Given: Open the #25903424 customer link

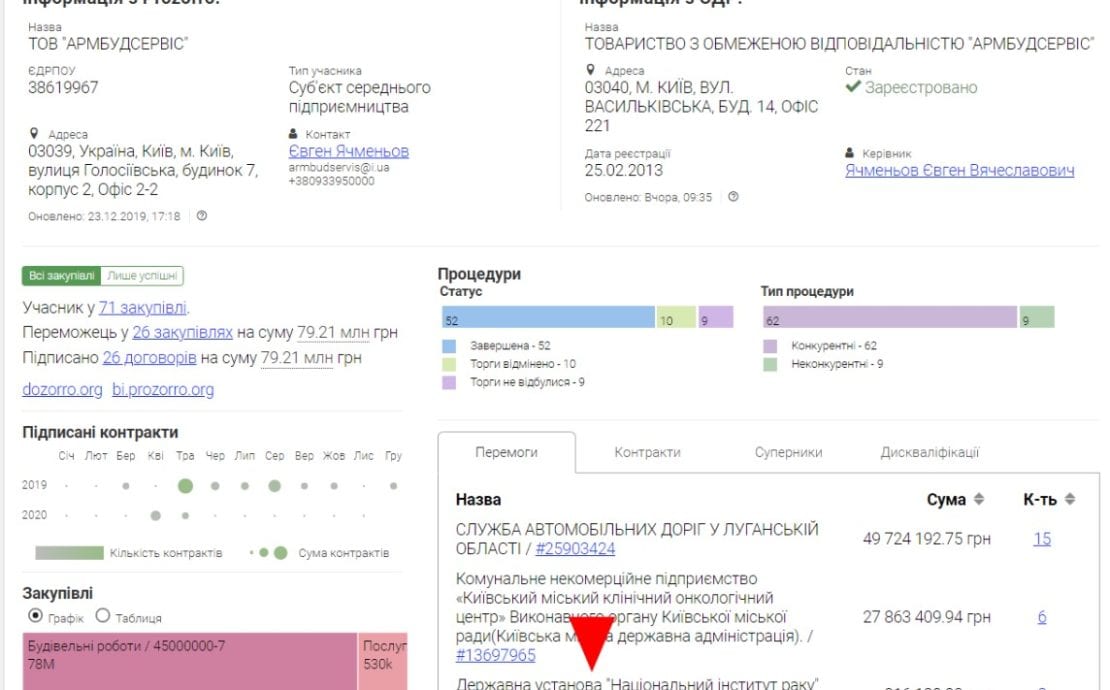Looking at the screenshot, I should pyautogui.click(x=575, y=548).
